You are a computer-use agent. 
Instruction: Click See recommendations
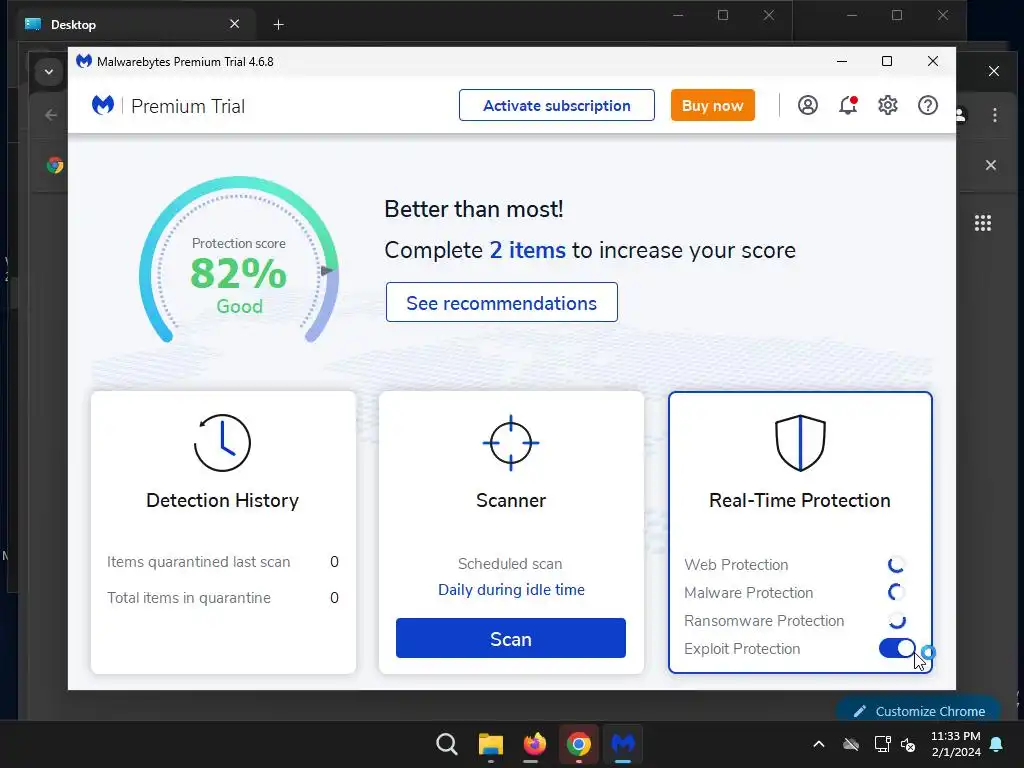tap(502, 302)
